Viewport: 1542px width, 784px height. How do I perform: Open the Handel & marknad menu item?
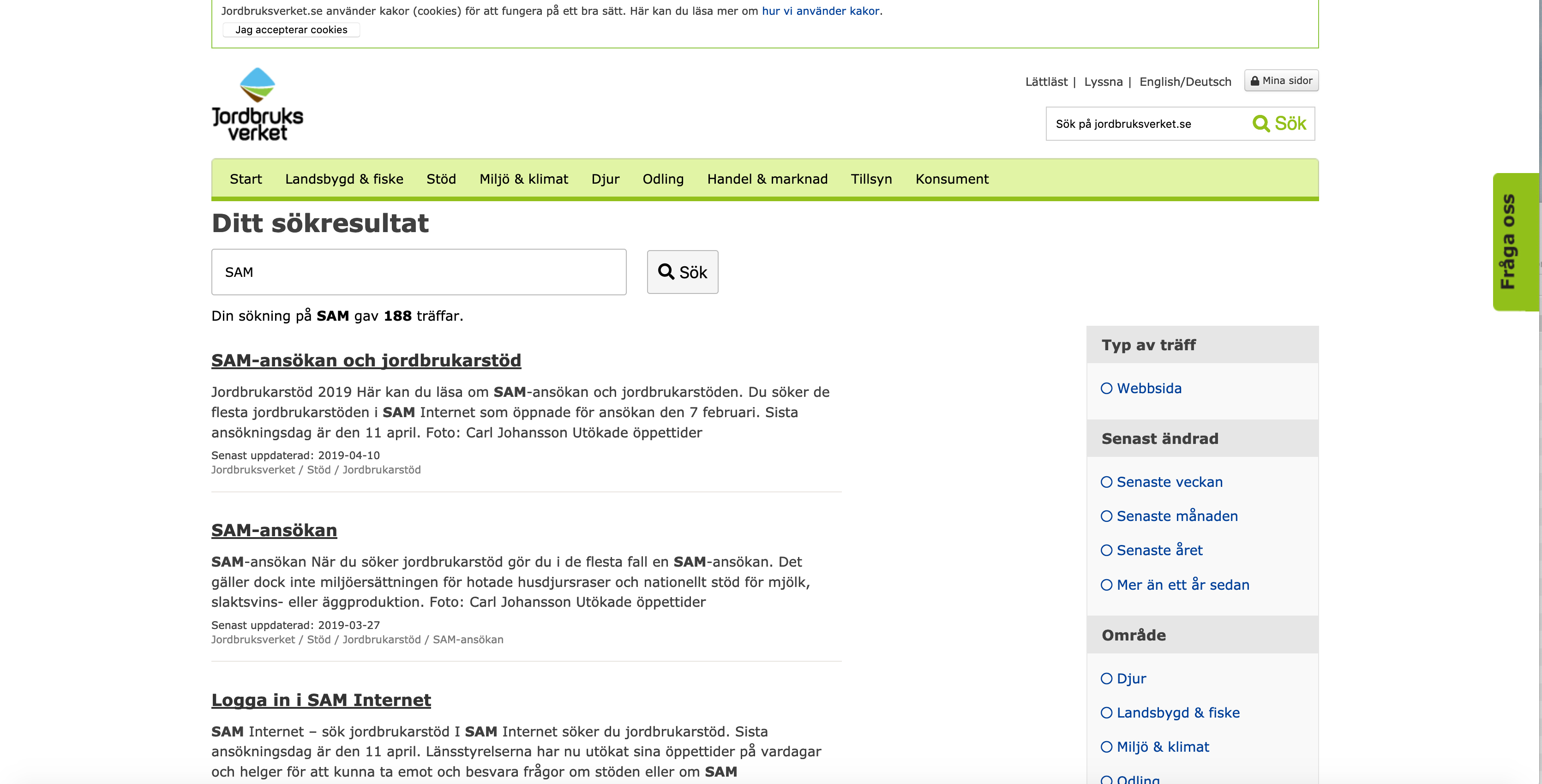coord(767,179)
